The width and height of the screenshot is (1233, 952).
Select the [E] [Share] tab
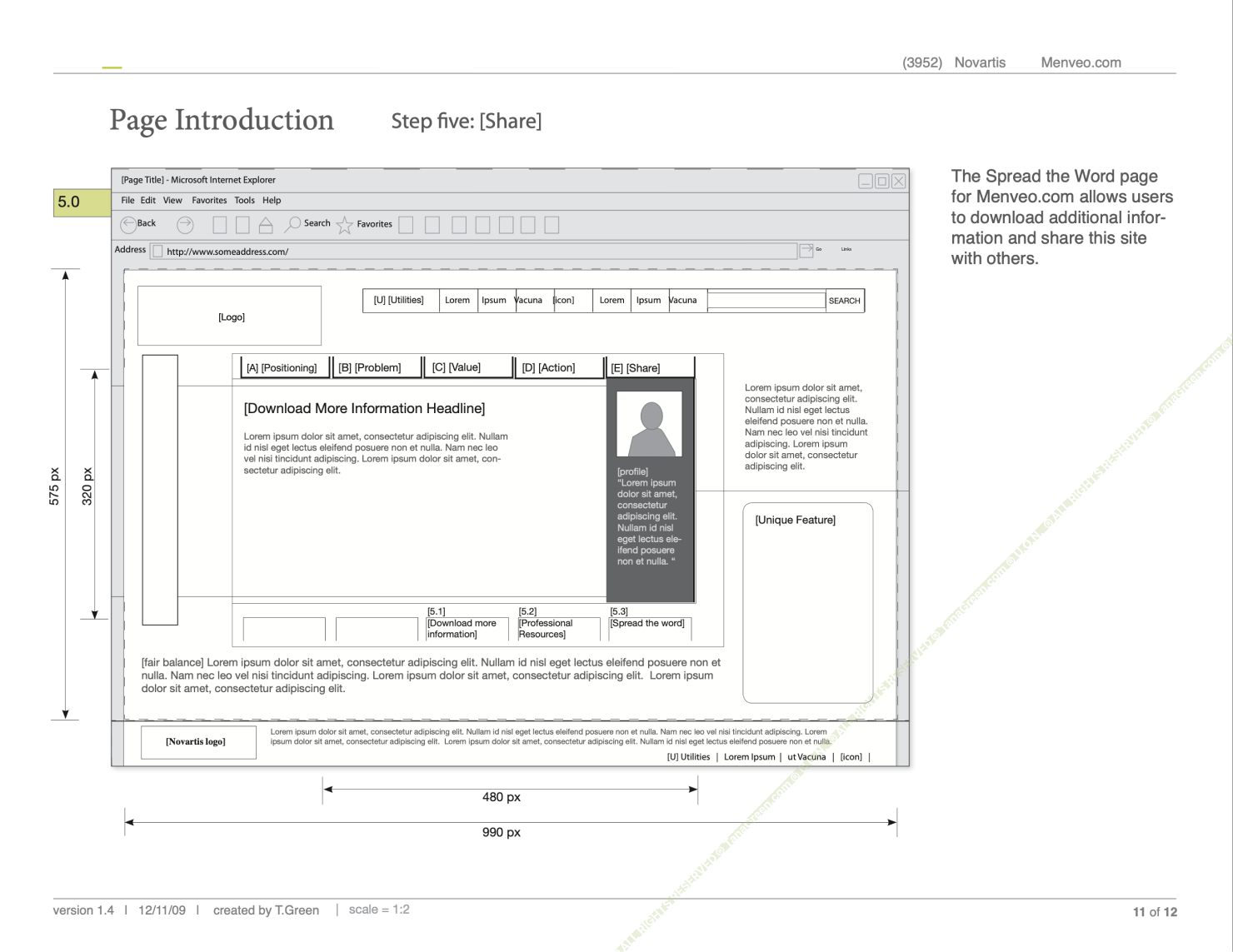pyautogui.click(x=650, y=367)
